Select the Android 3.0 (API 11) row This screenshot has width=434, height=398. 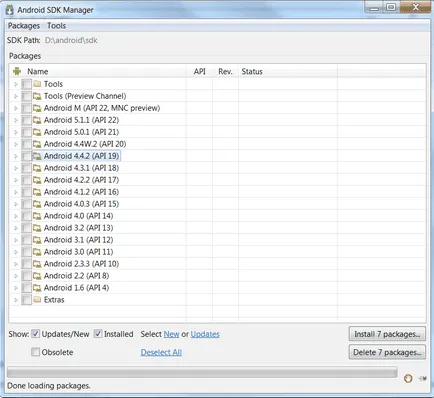click(78, 252)
